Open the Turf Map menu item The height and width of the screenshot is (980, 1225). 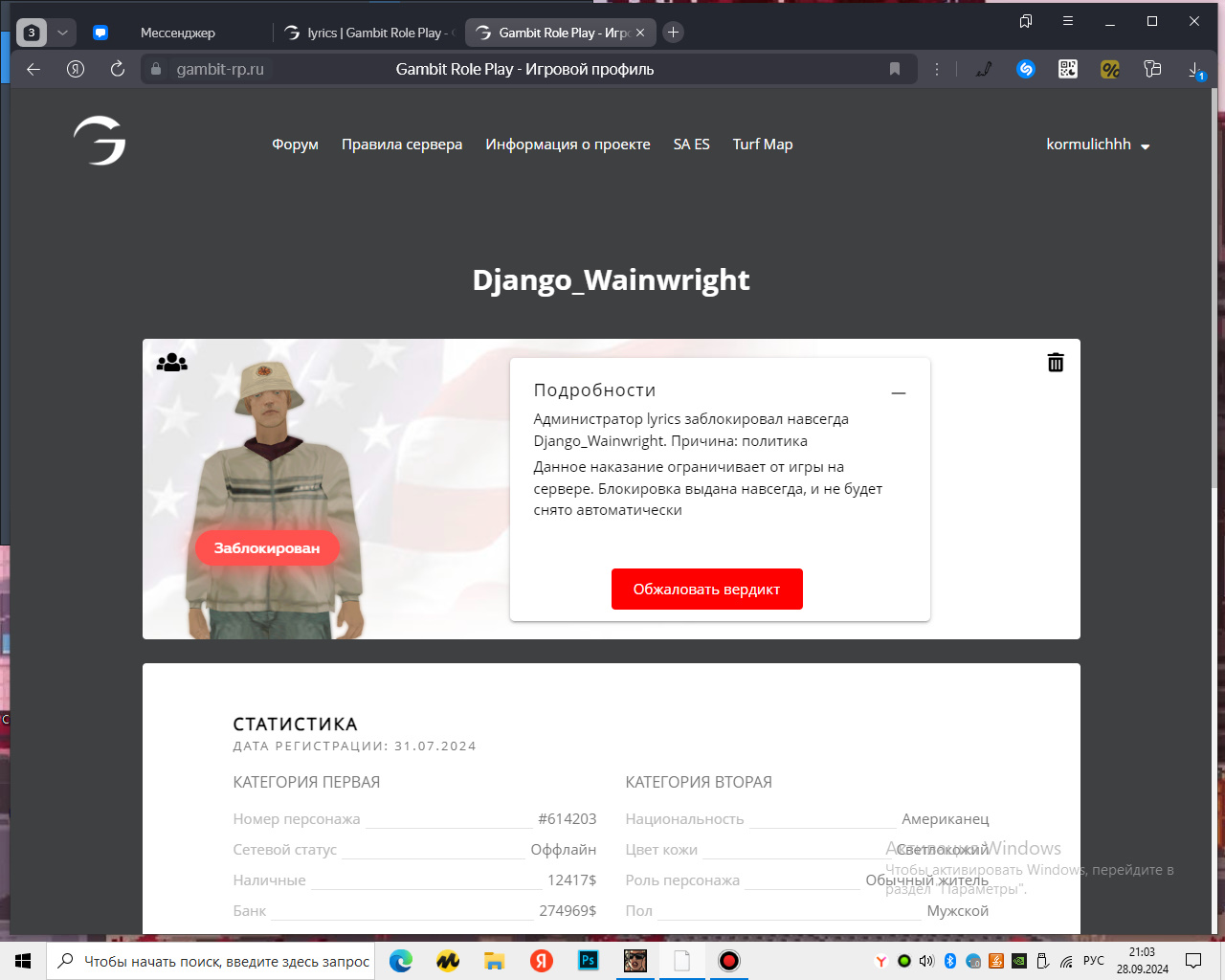(763, 145)
